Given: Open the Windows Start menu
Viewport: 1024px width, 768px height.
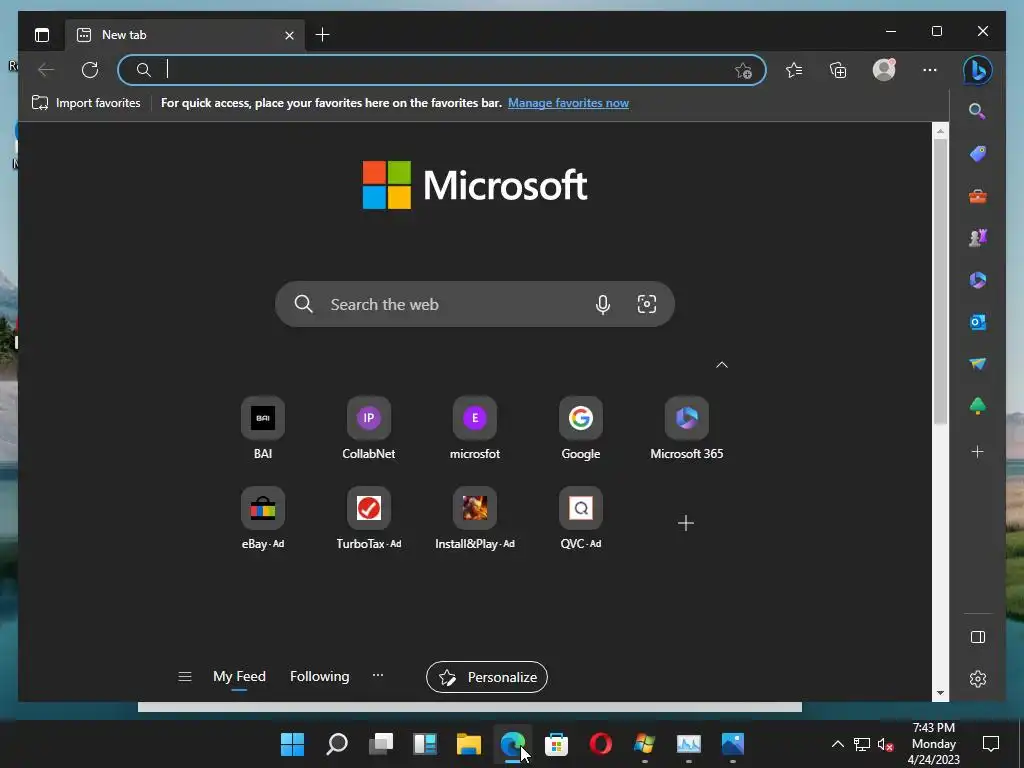Looking at the screenshot, I should point(292,744).
